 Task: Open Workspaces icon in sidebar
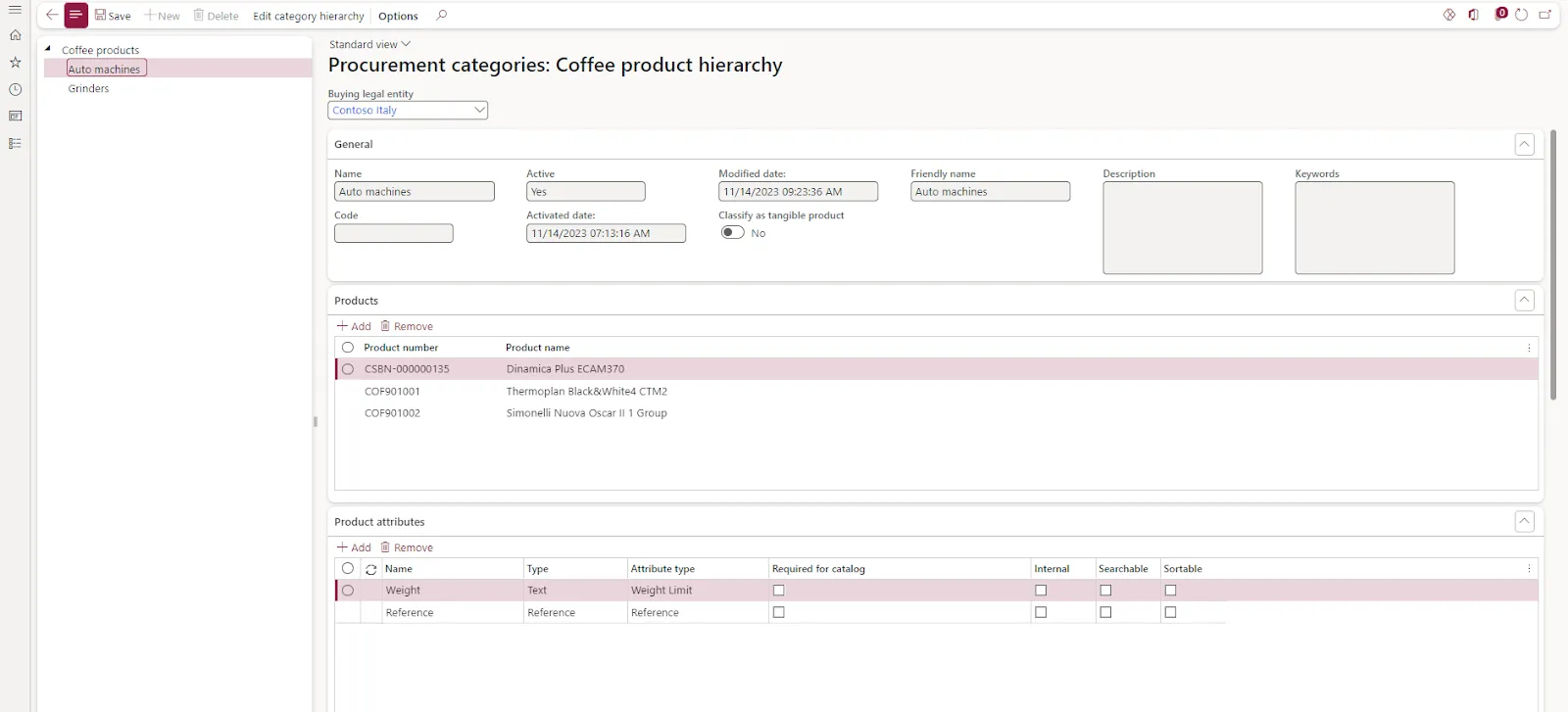pos(15,116)
